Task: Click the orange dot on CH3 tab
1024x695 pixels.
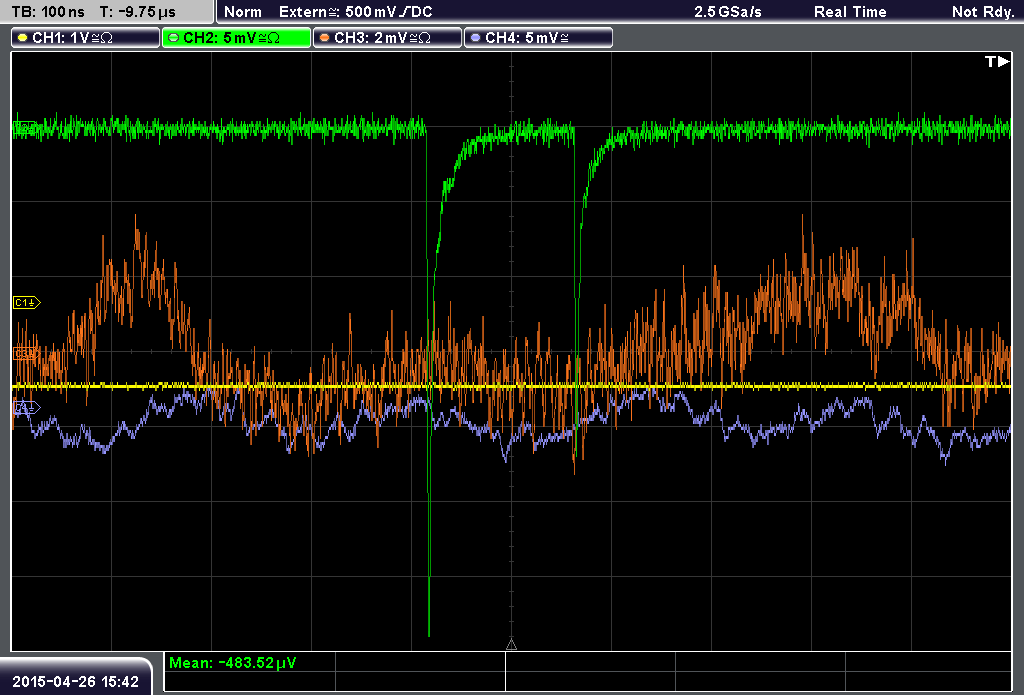Action: point(324,38)
